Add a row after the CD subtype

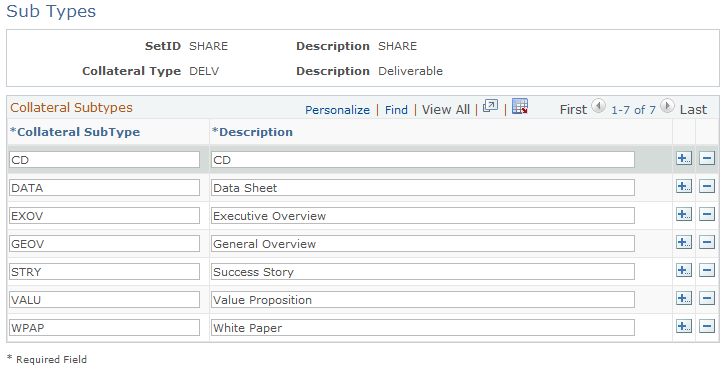684,159
